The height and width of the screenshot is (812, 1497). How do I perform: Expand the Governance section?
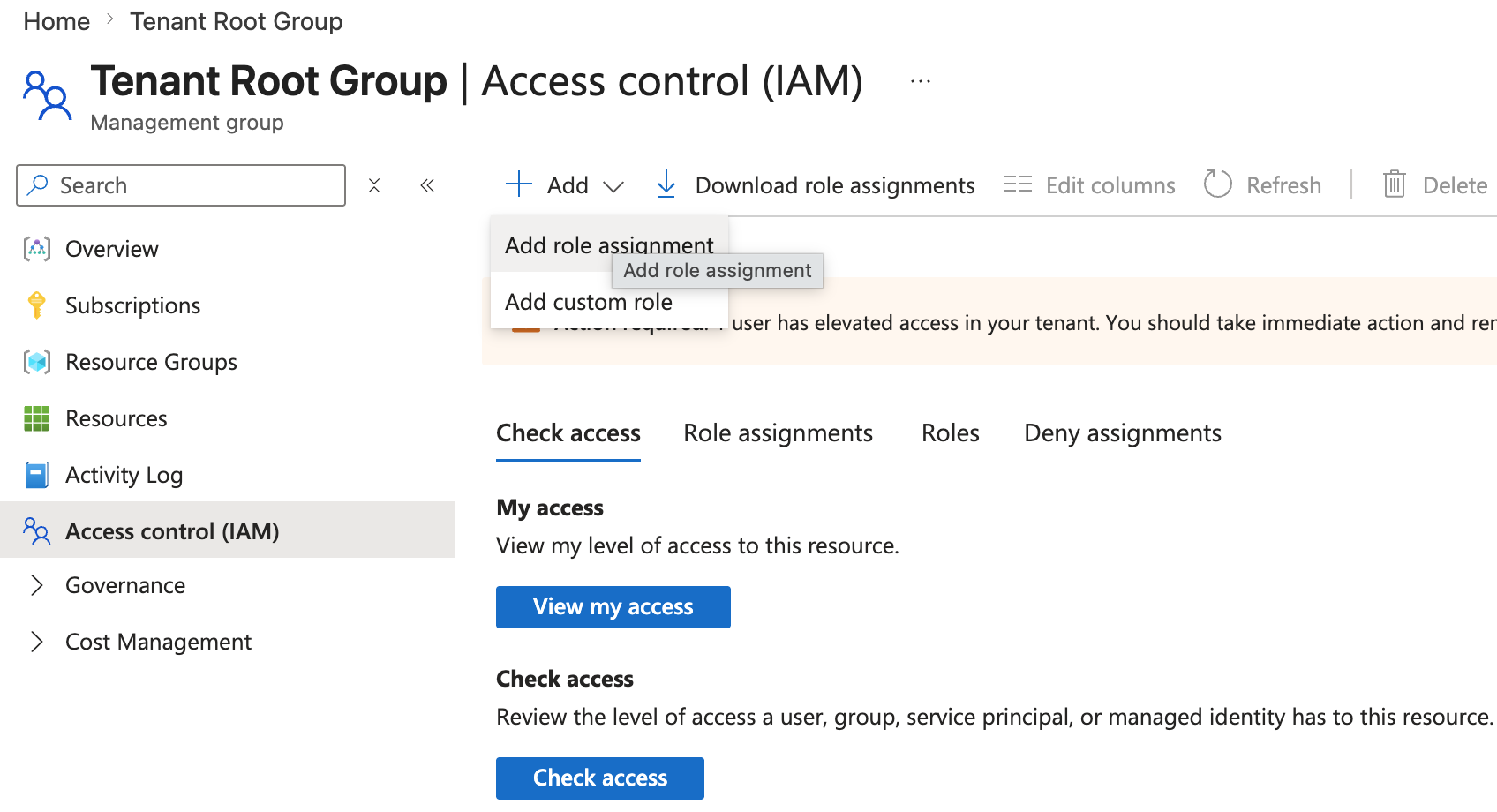(37, 585)
